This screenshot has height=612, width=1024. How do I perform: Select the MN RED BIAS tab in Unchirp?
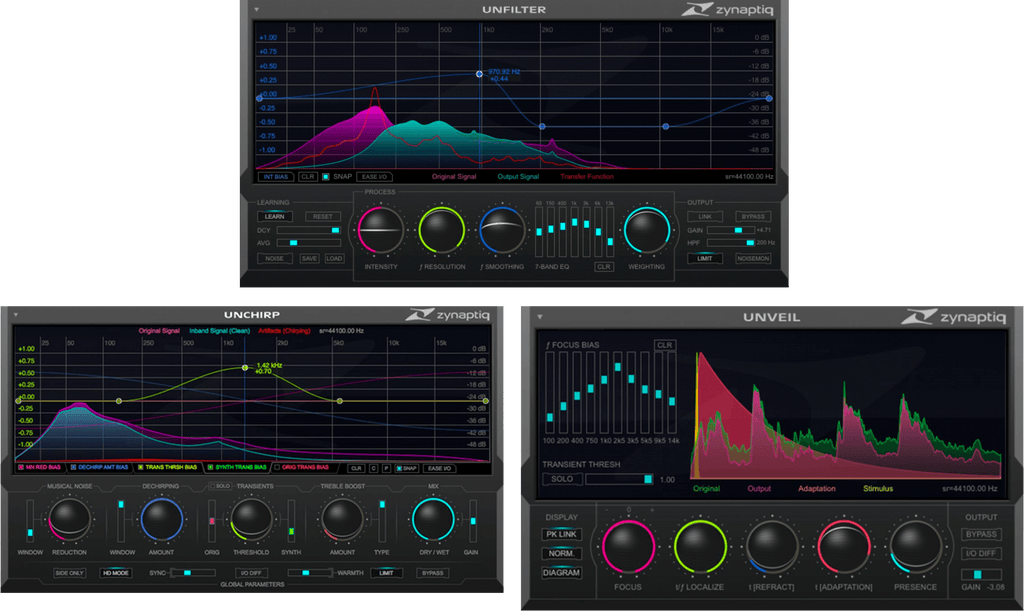coord(39,468)
